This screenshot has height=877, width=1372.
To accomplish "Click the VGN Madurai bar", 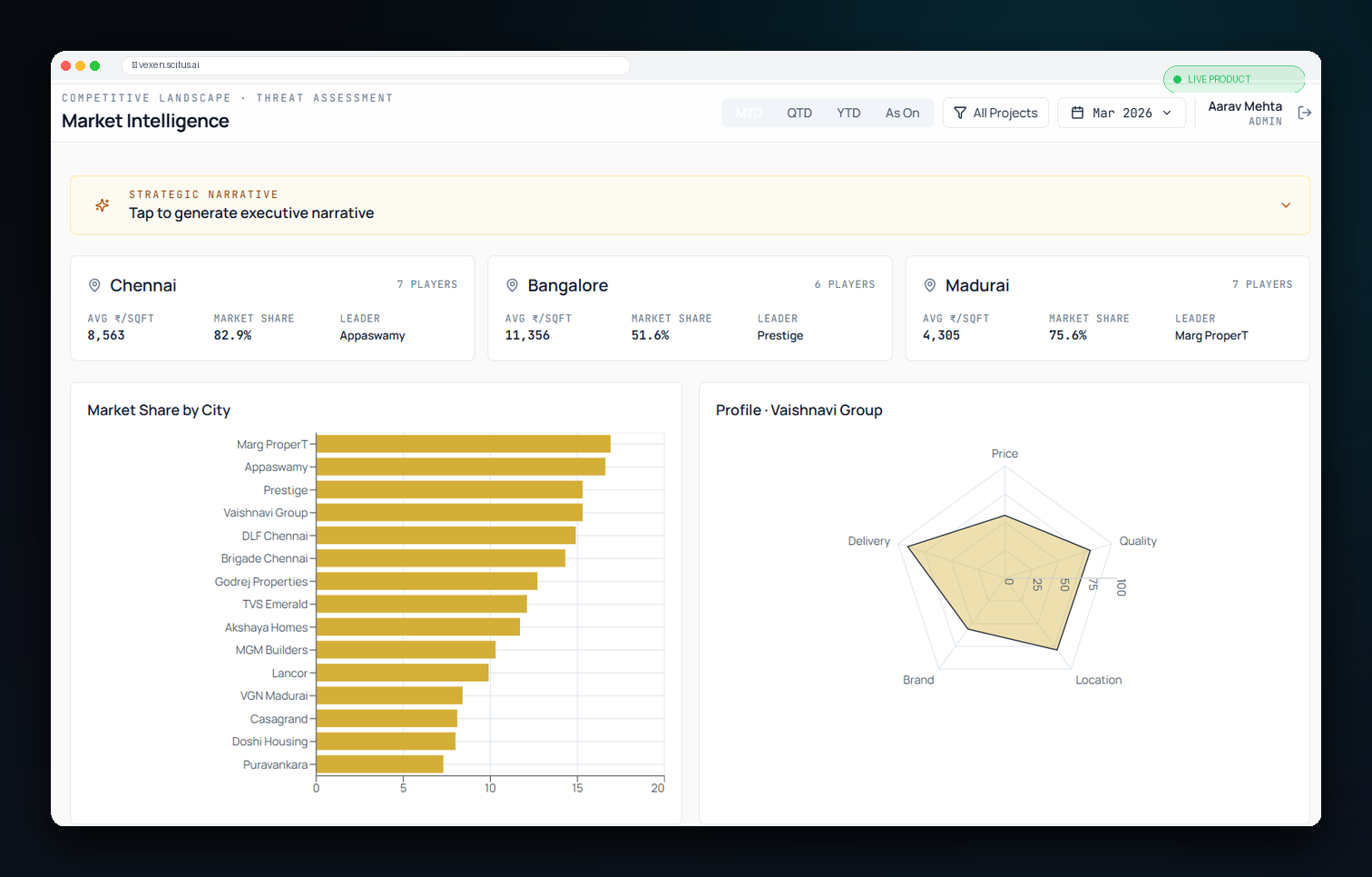I will coord(389,695).
